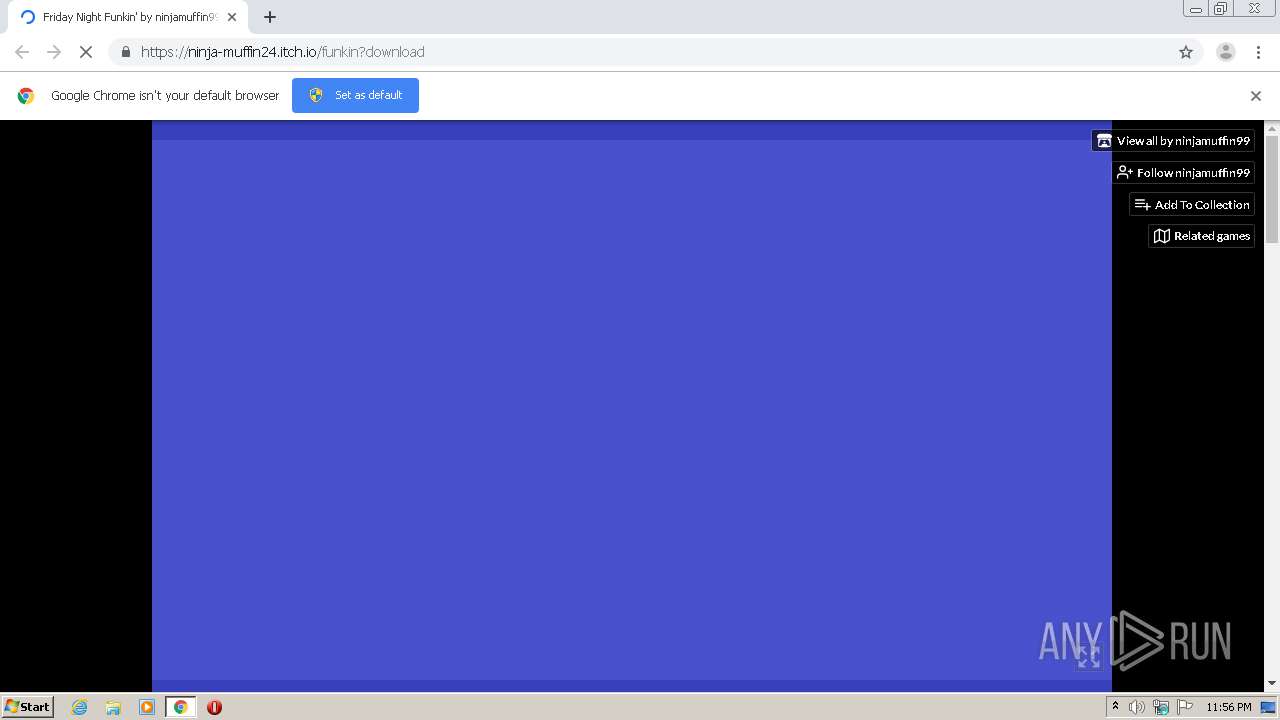Viewport: 1280px width, 720px height.
Task: Restore down the Chrome window
Action: tap(1221, 9)
